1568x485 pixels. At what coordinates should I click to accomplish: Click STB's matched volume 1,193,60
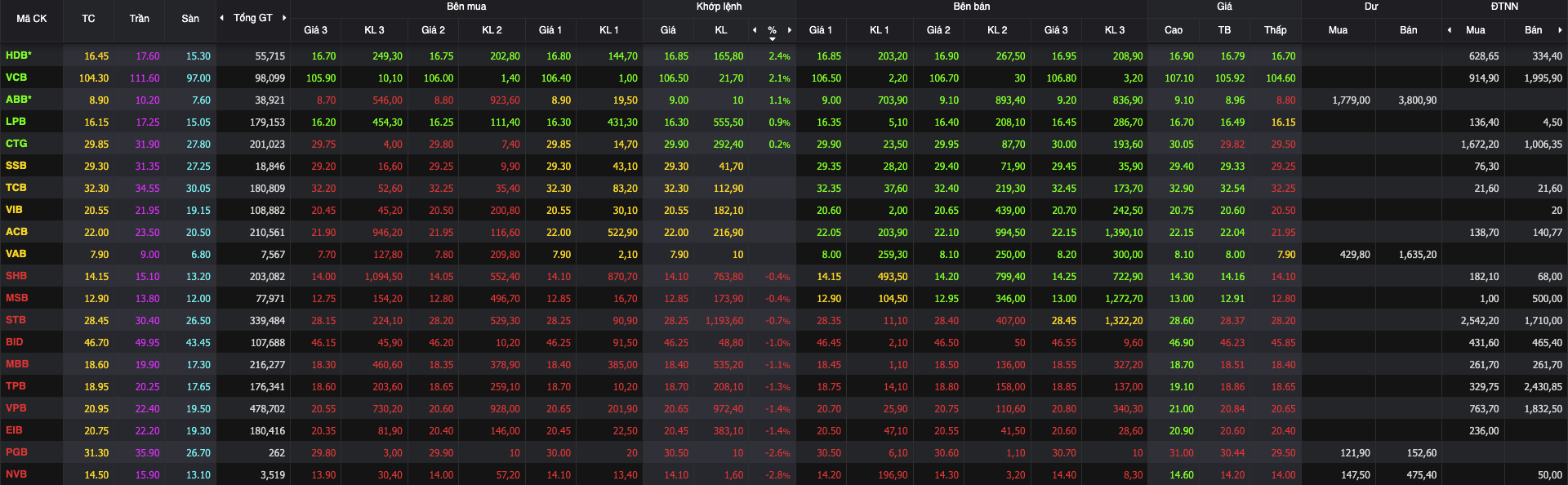pos(724,321)
